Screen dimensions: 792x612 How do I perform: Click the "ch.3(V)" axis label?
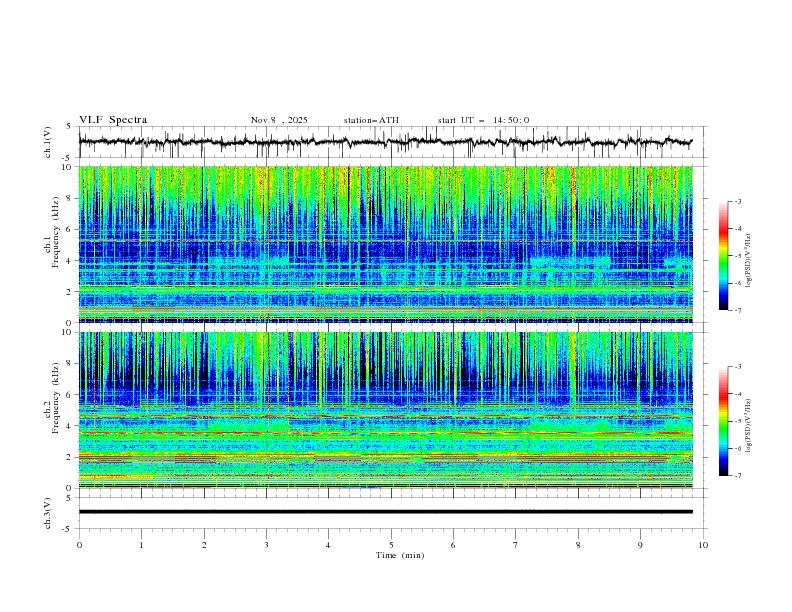(x=48, y=513)
